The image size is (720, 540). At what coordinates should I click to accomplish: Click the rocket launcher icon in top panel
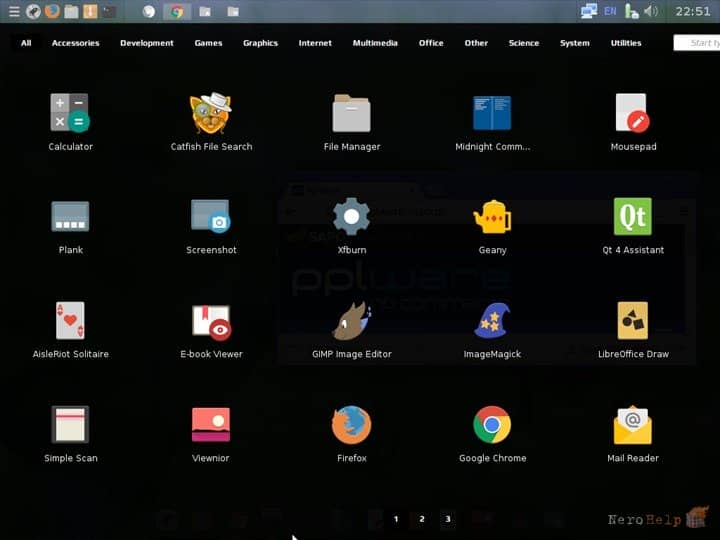pyautogui.click(x=33, y=11)
